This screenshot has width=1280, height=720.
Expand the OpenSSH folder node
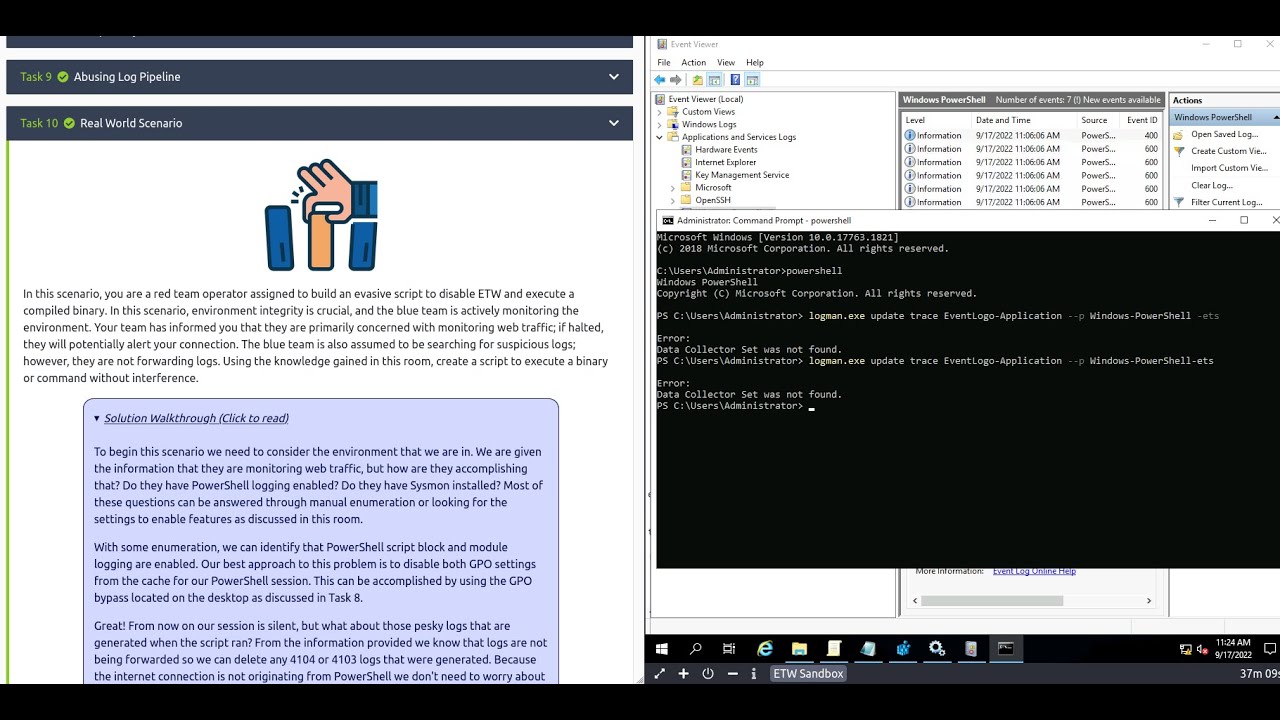[673, 200]
